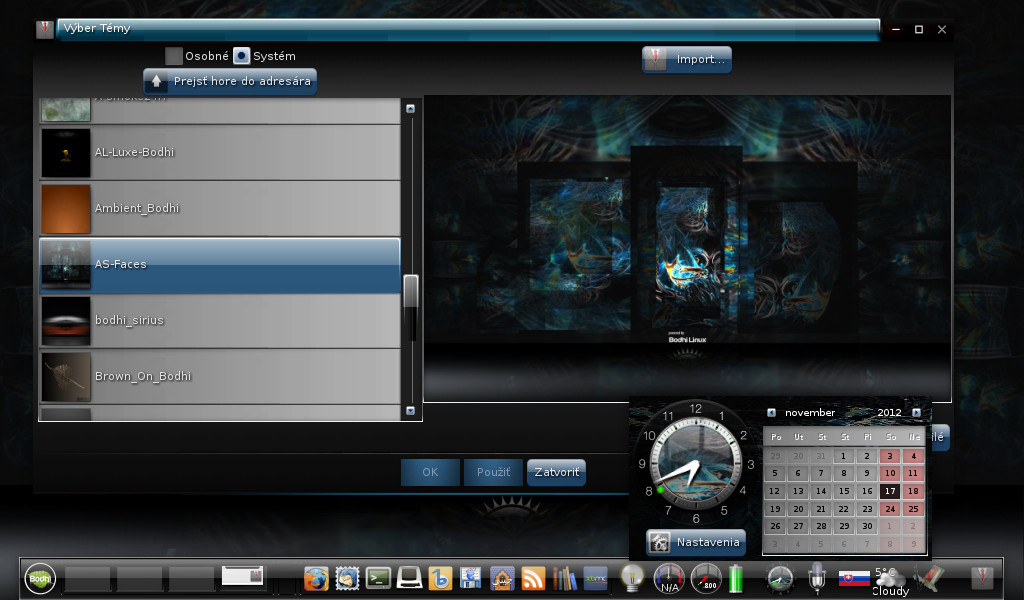Click Prejsť hore do adresára button
Viewport: 1024px width, 600px height.
coord(230,82)
